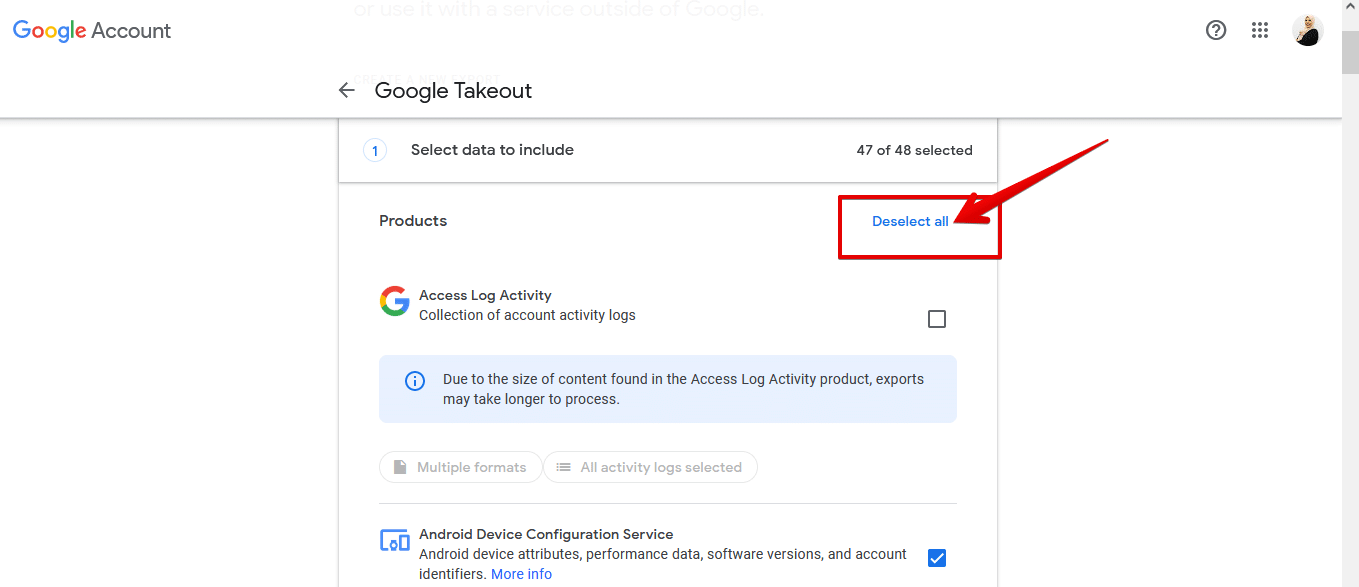Collapse the Select data to include section

pyautogui.click(x=668, y=150)
